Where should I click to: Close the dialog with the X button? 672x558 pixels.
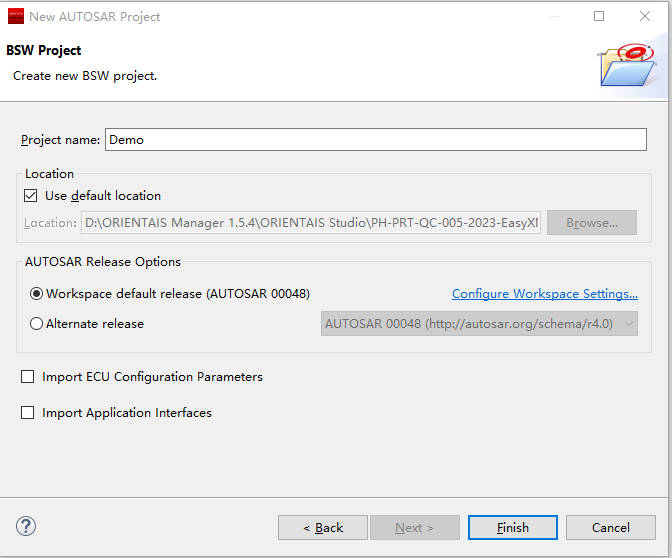pyautogui.click(x=645, y=16)
